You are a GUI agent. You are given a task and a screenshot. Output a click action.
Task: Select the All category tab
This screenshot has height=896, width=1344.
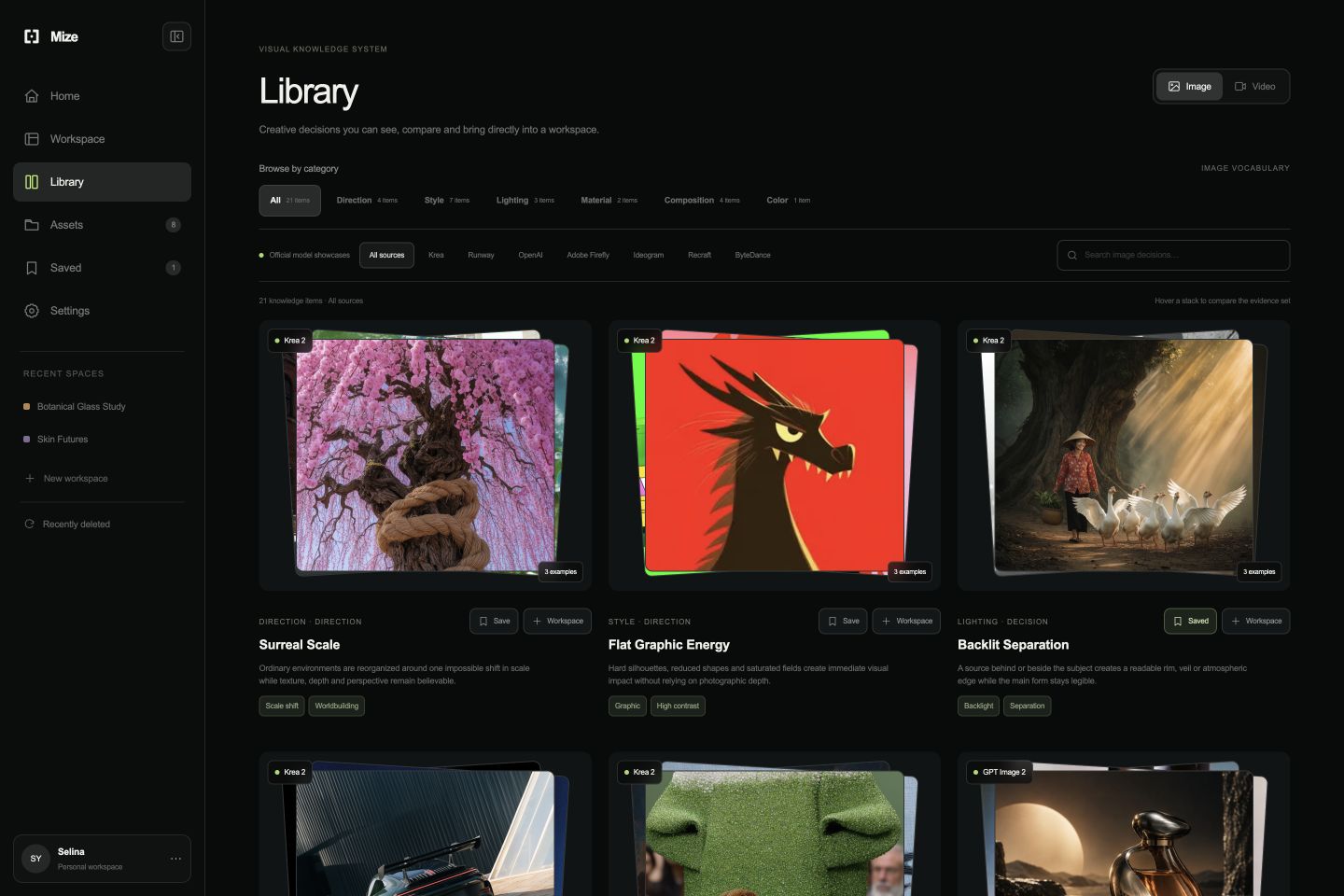(289, 201)
